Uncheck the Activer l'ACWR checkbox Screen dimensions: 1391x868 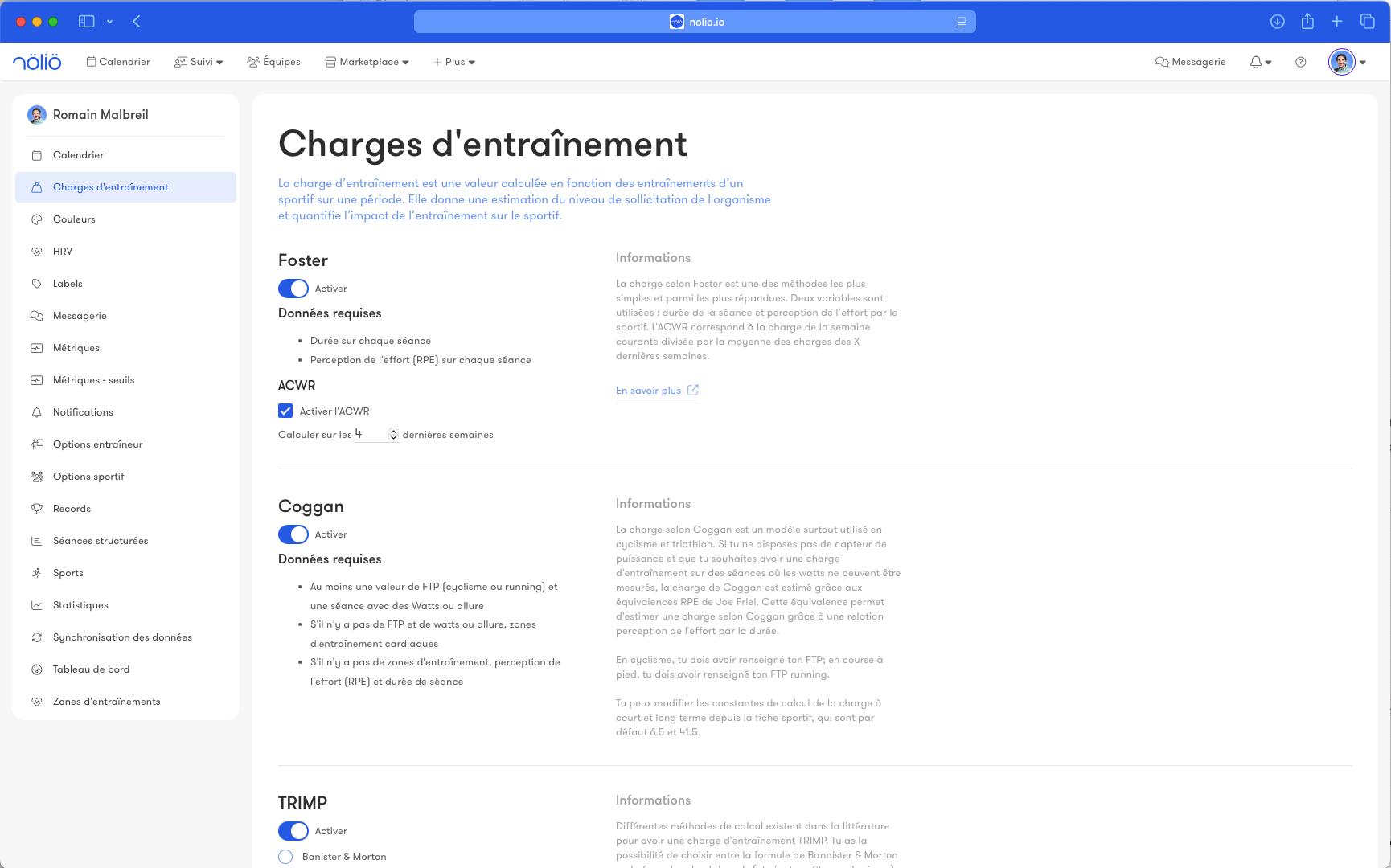click(x=285, y=411)
